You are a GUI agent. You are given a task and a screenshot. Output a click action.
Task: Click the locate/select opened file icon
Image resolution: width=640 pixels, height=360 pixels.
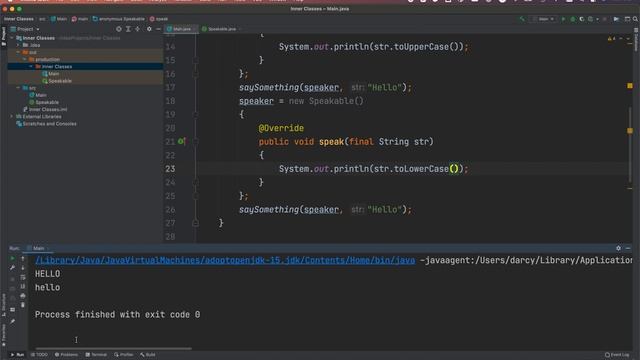[x=118, y=29]
